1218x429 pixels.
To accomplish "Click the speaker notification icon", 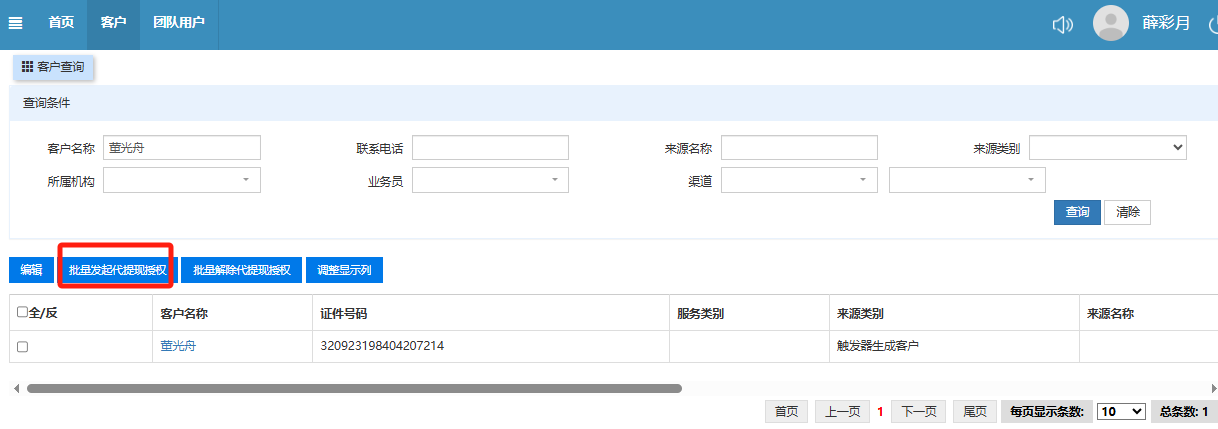I will 1062,25.
